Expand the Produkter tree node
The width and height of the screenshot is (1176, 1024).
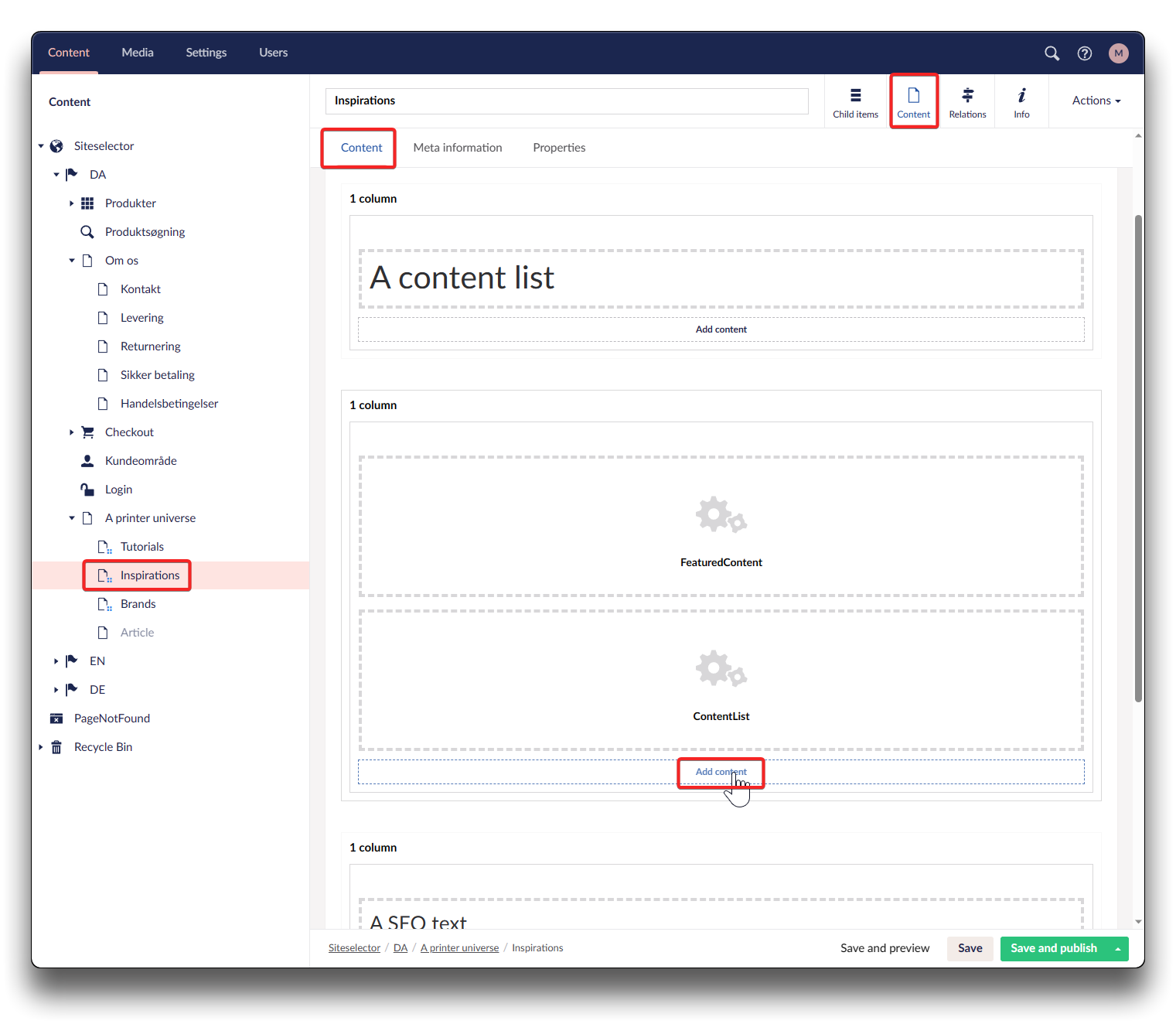point(72,203)
